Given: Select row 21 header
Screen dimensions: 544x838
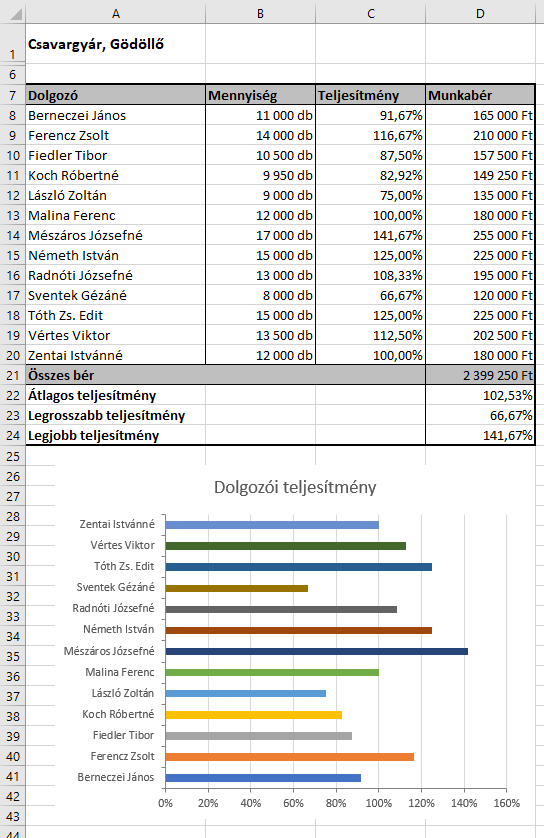Looking at the screenshot, I should tap(12, 376).
